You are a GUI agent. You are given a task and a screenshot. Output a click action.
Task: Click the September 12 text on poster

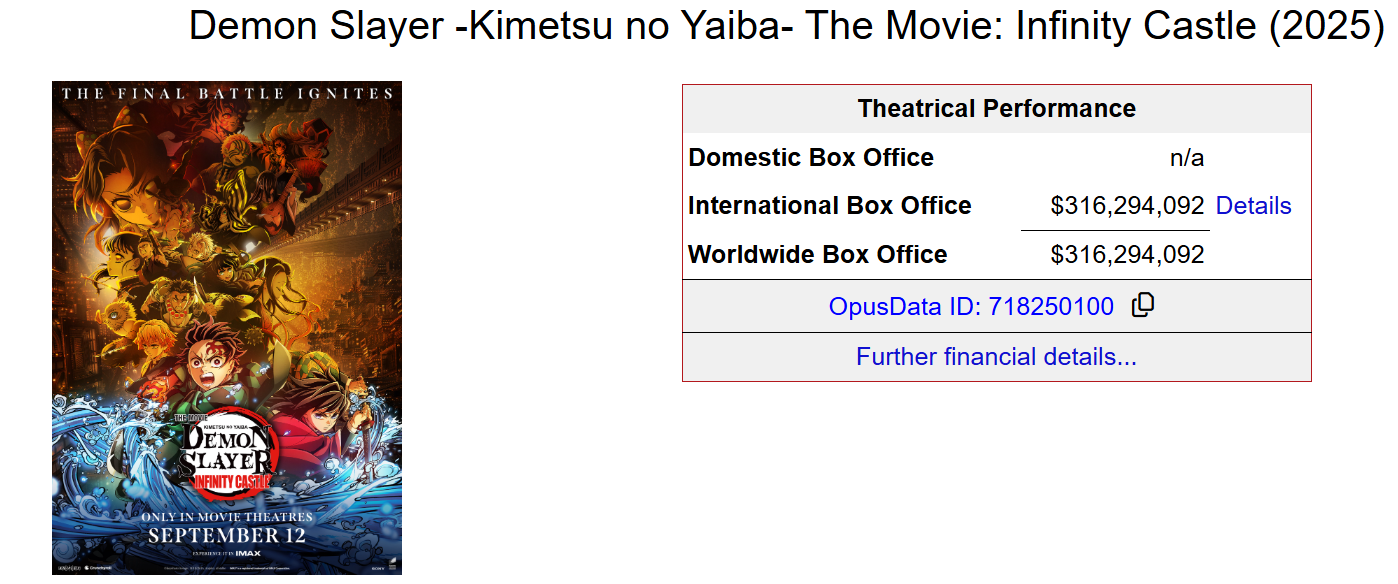tap(227, 536)
